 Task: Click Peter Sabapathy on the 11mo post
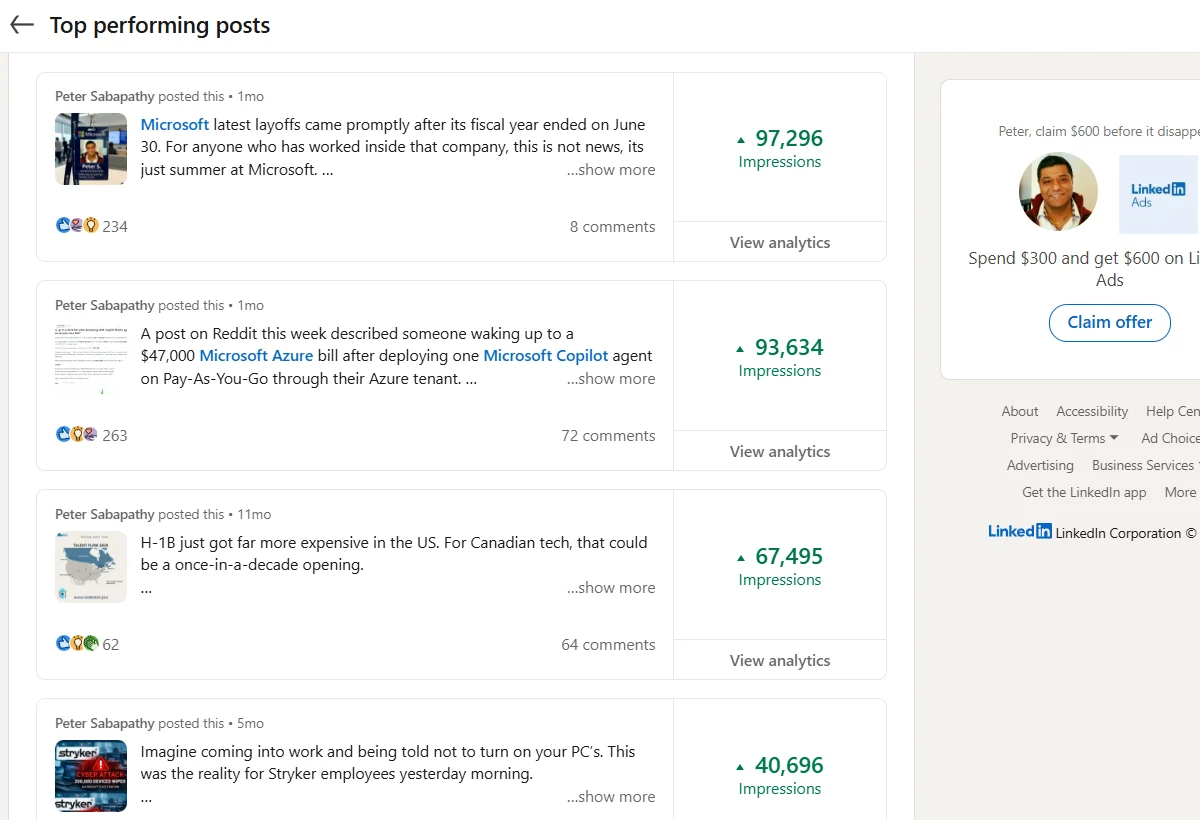pyautogui.click(x=105, y=514)
